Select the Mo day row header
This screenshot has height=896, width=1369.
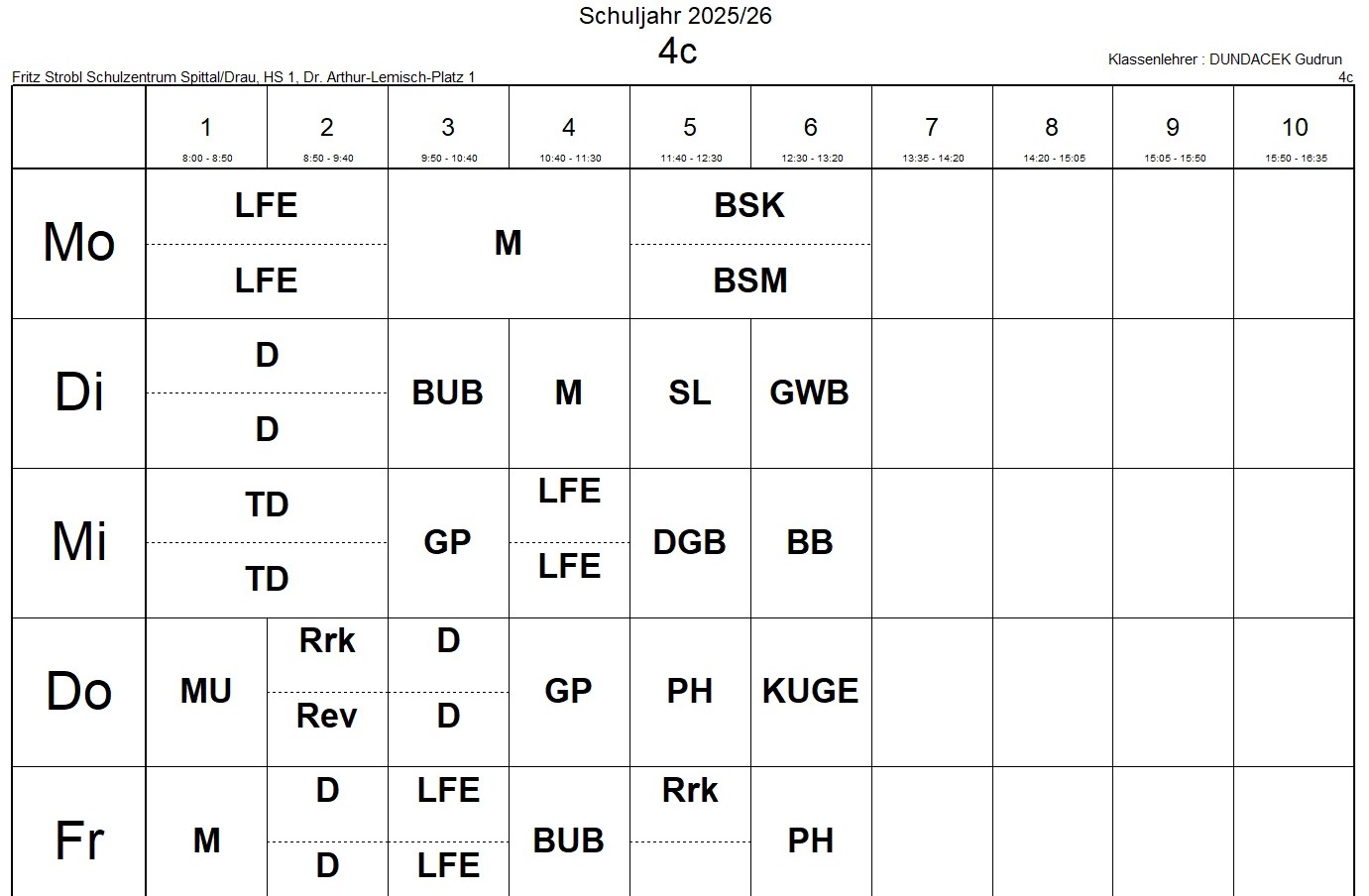79,243
